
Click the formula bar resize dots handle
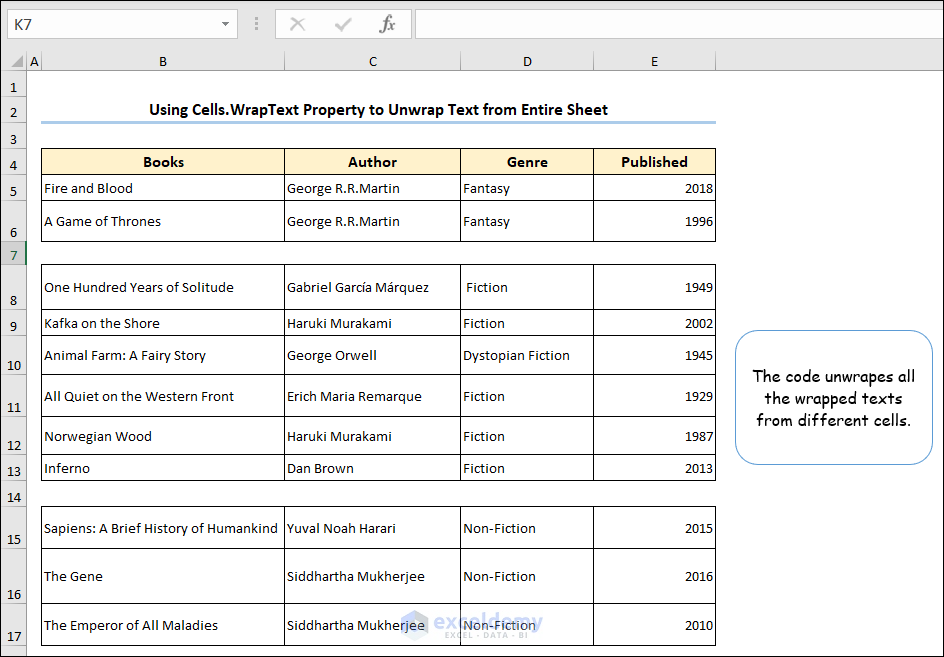257,24
